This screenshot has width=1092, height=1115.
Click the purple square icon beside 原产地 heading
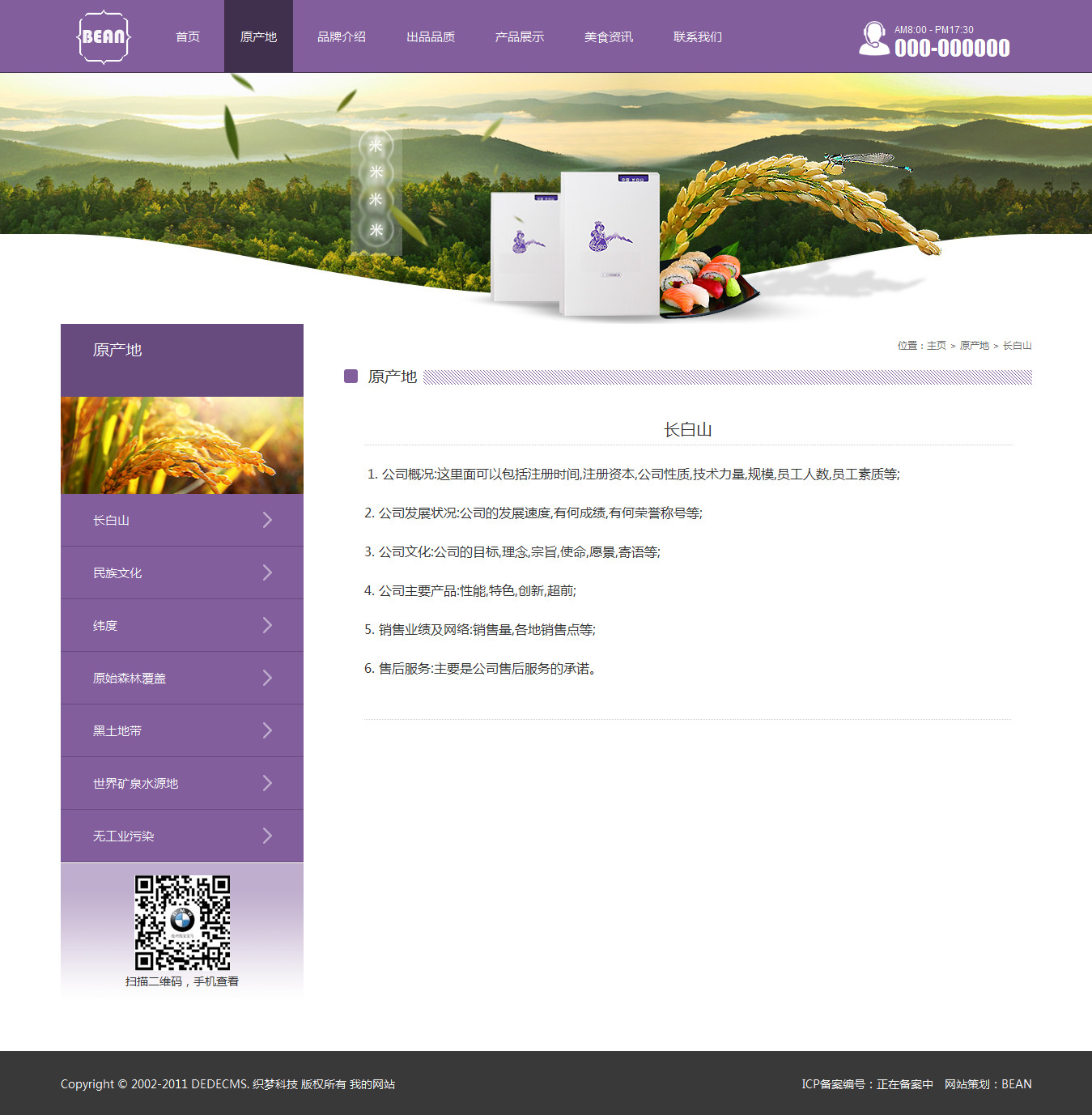point(351,377)
